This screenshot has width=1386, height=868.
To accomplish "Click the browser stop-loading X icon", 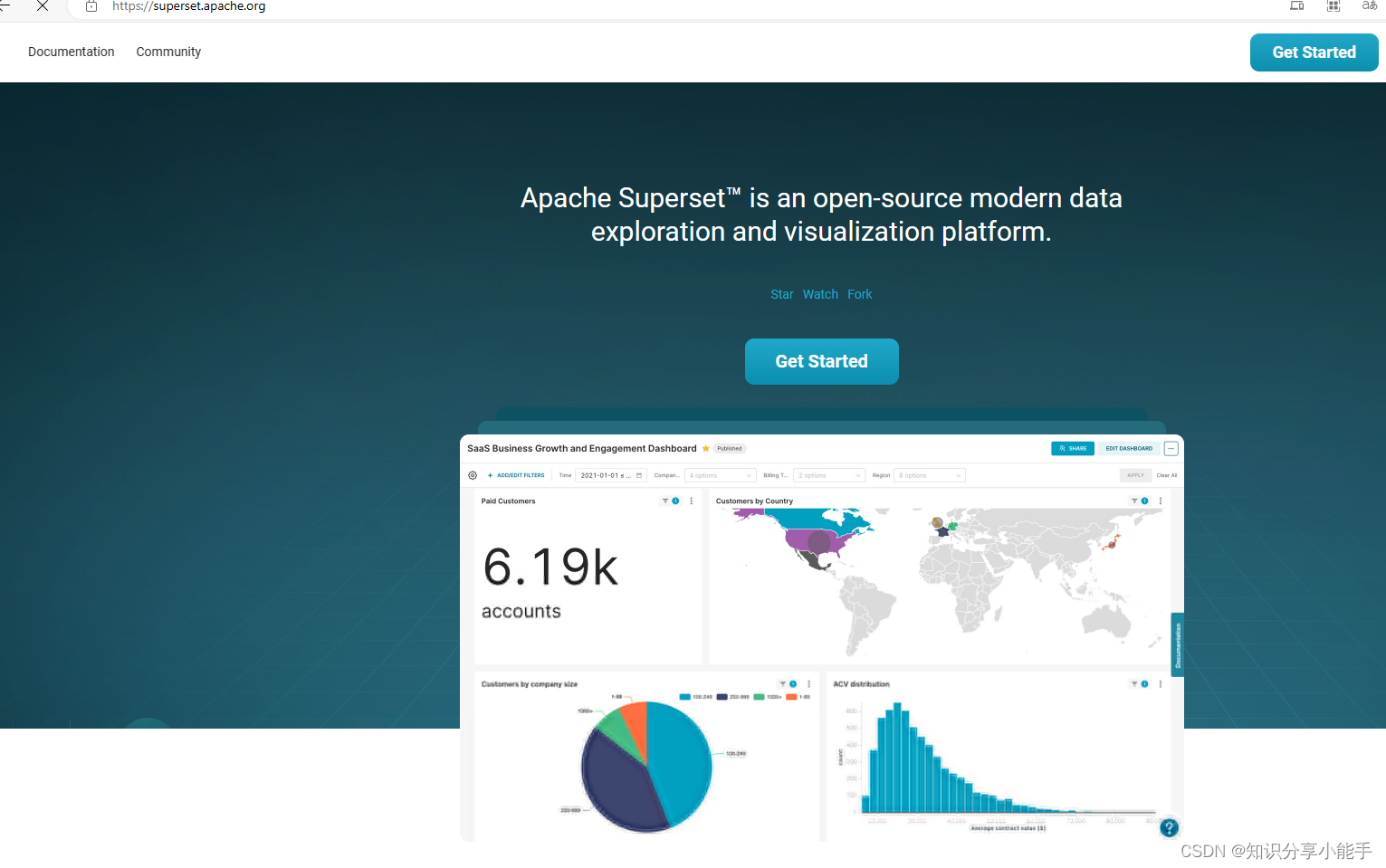I will click(x=42, y=5).
